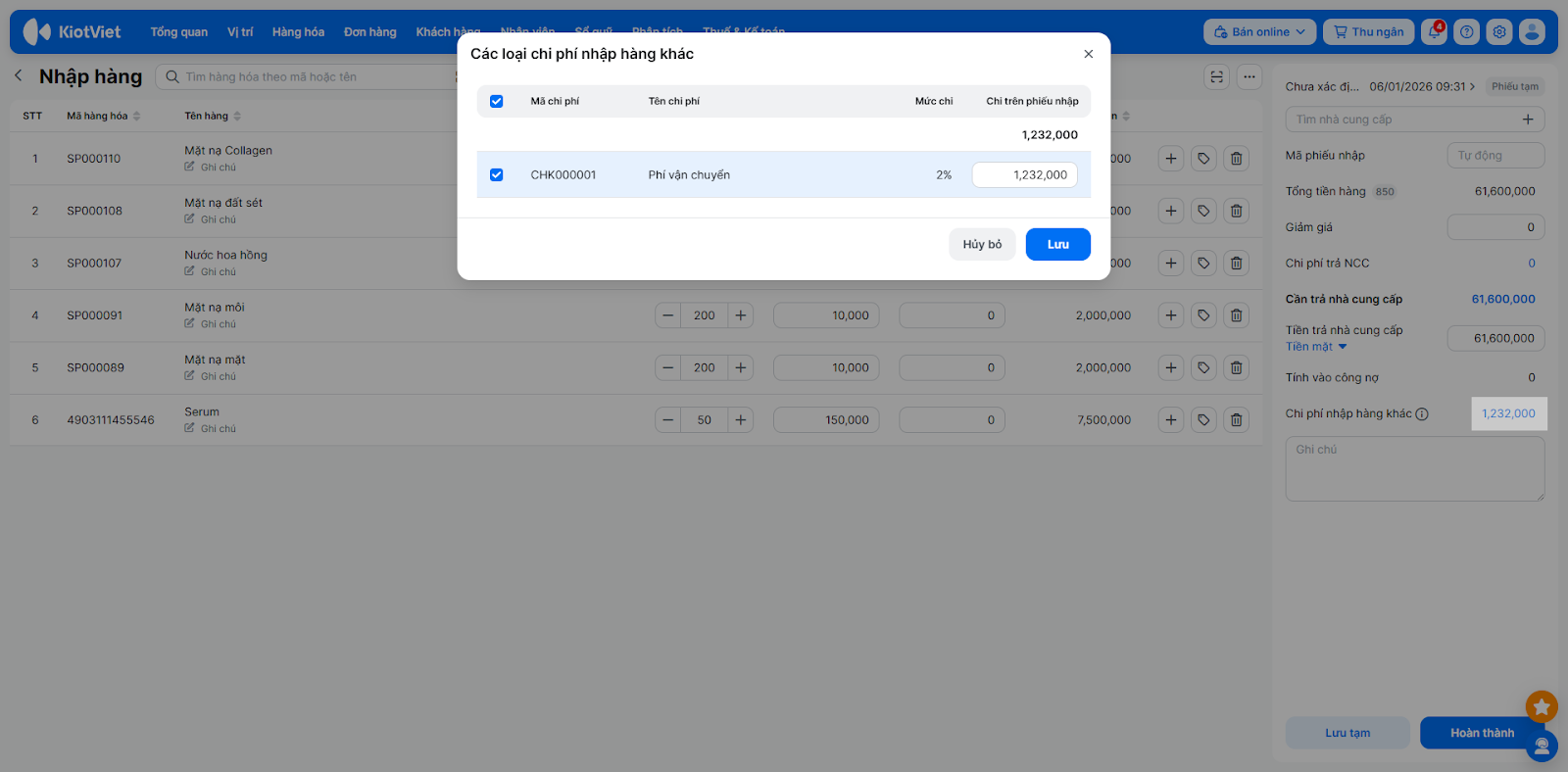The height and width of the screenshot is (772, 1568).
Task: Open the Tổng quan menu
Action: pos(179,32)
